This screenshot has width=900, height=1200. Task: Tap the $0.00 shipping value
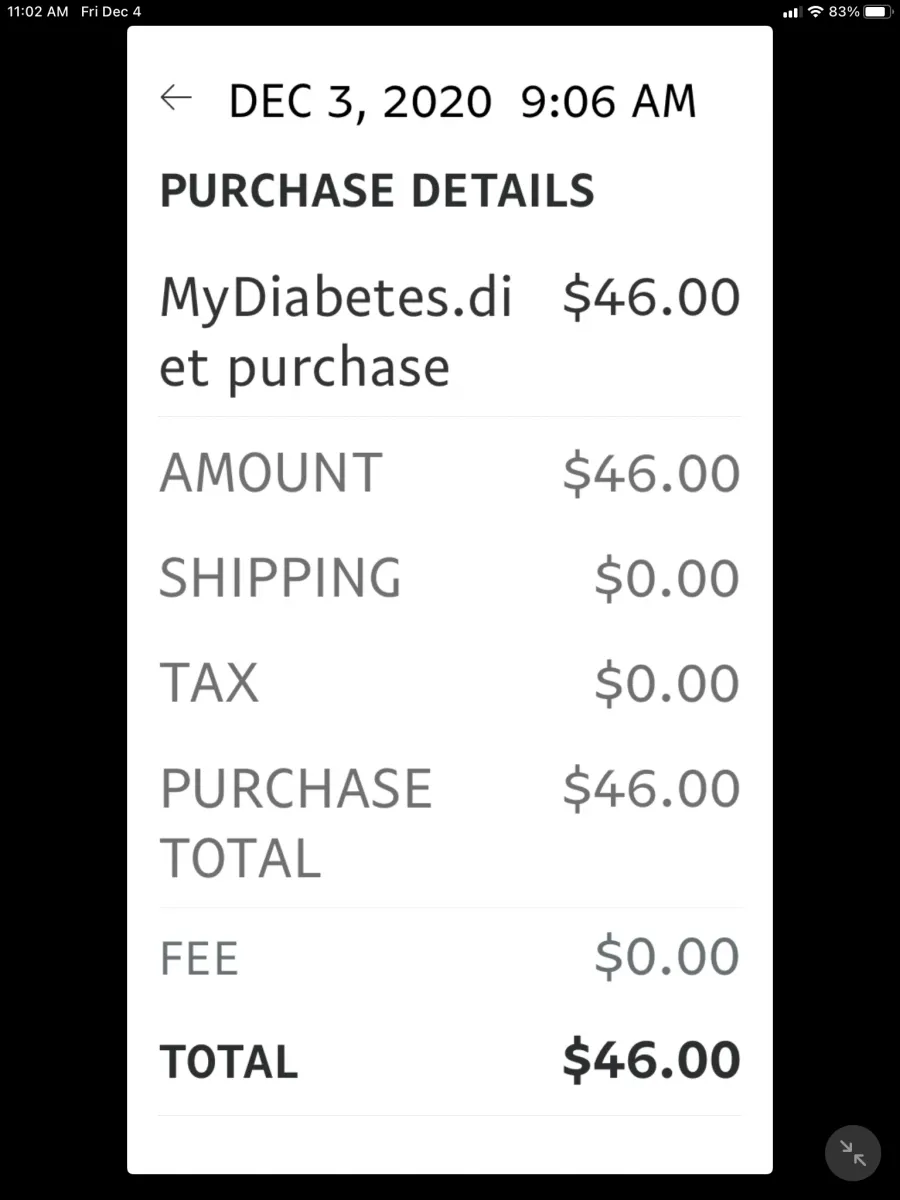coord(667,579)
